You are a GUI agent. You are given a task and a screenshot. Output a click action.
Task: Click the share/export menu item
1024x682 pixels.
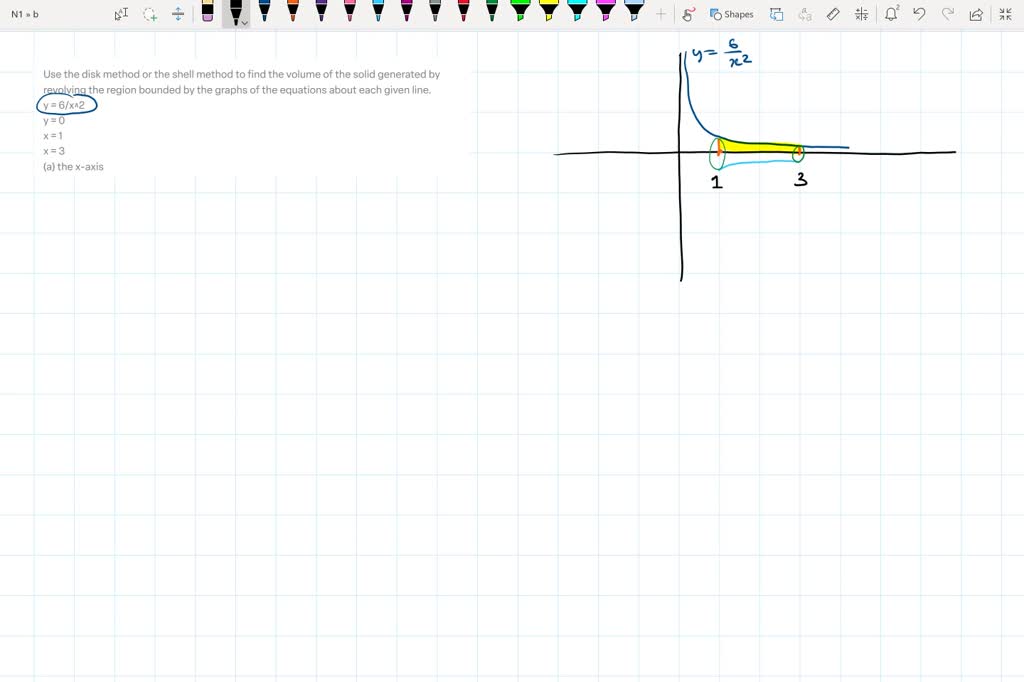[x=974, y=14]
